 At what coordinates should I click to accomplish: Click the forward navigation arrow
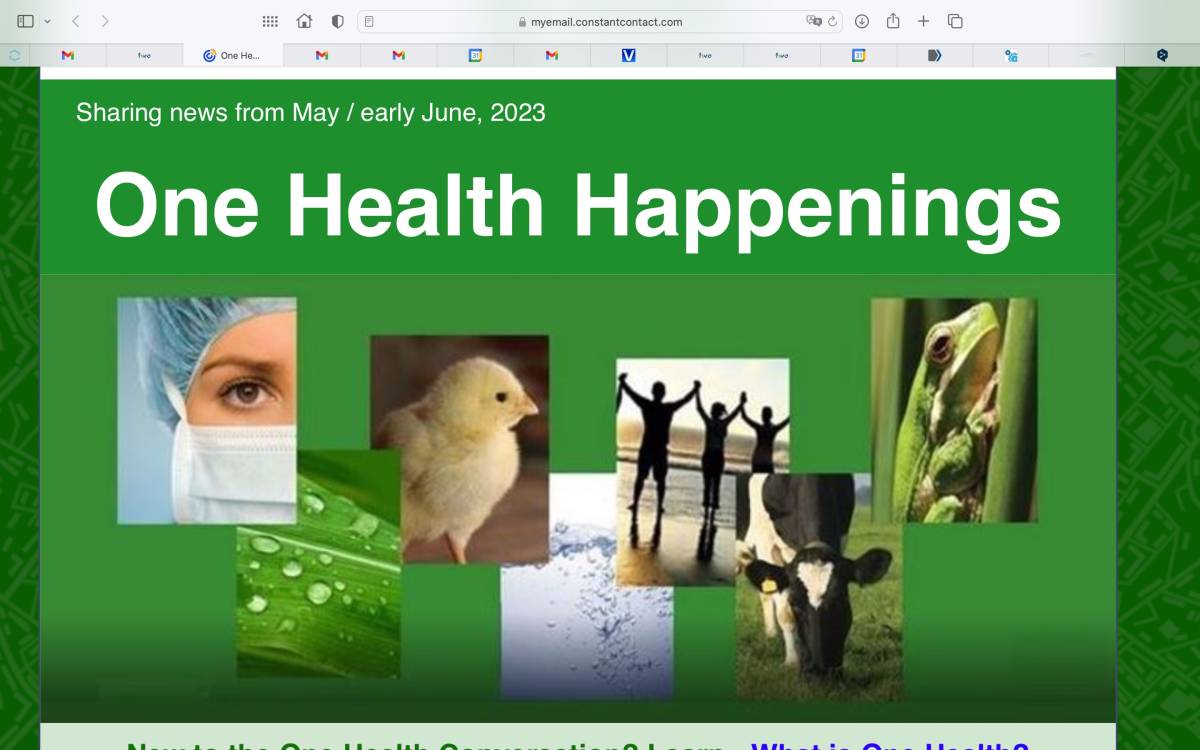(x=103, y=20)
